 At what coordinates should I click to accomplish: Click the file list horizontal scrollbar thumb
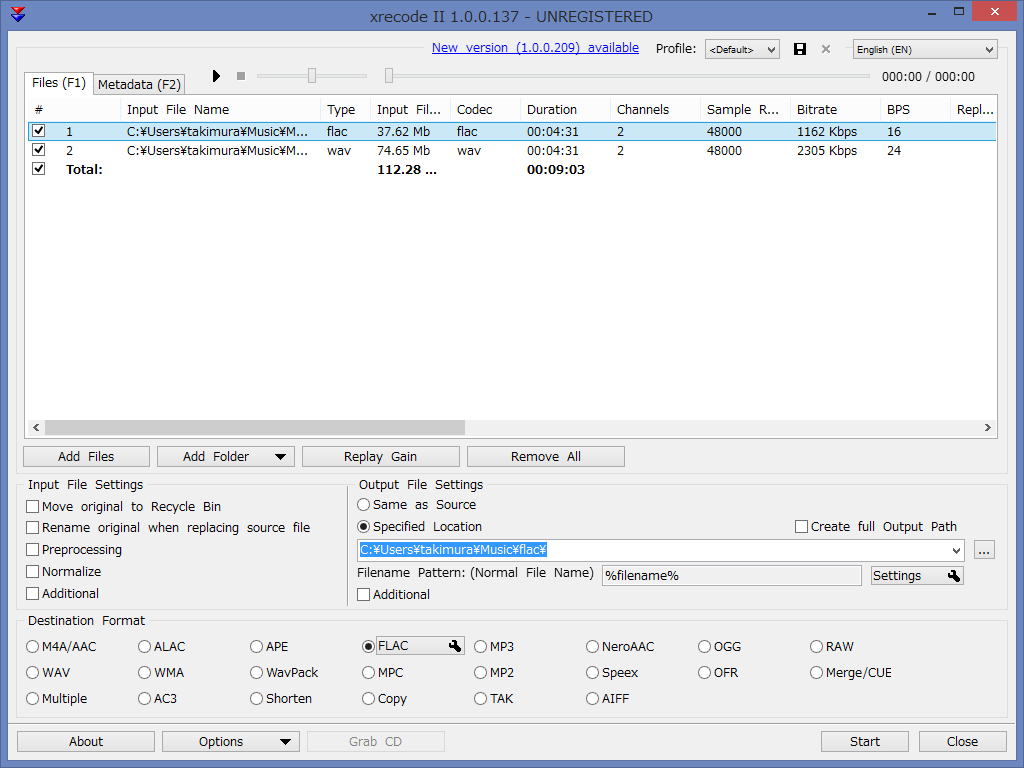coord(255,427)
